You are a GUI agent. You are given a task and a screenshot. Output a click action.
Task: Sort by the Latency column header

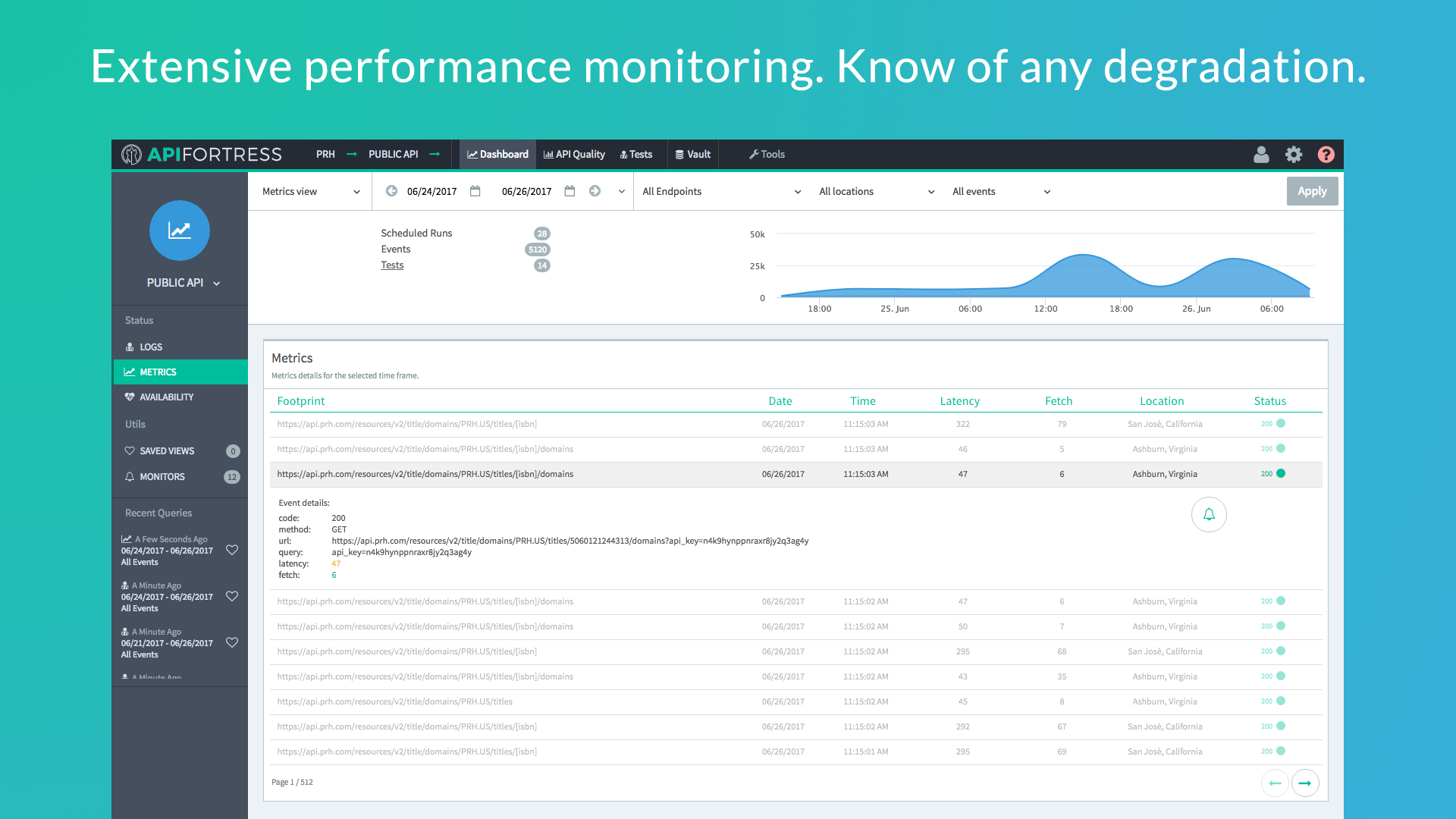(x=959, y=400)
